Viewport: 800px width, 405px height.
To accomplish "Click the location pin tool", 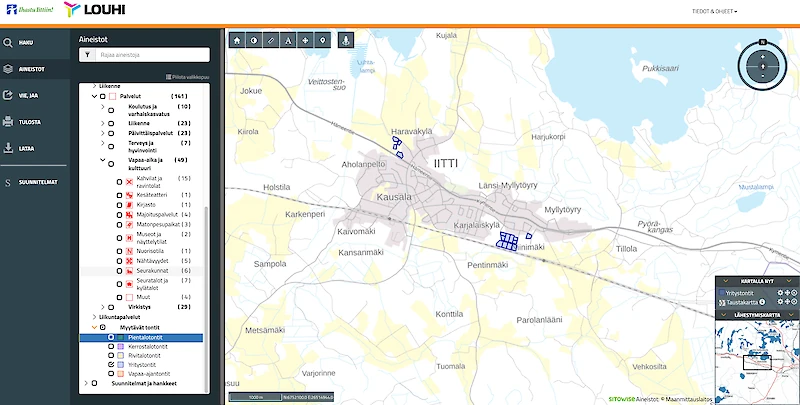I will 321,41.
